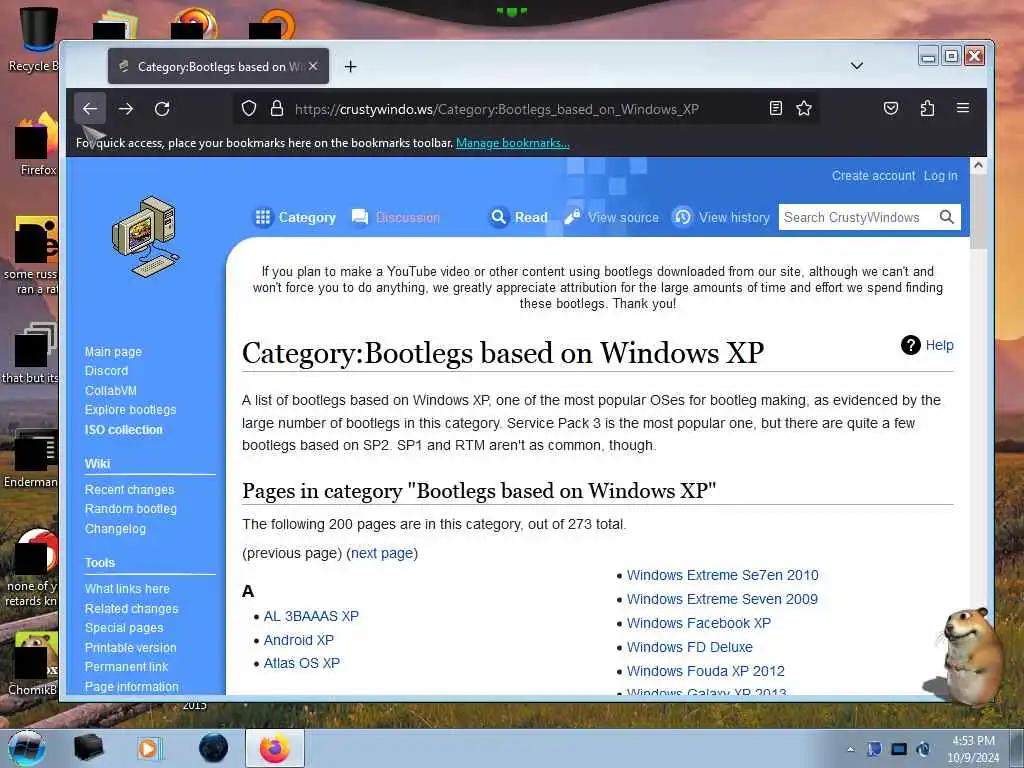
Task: Click the Log in link
Action: (940, 176)
